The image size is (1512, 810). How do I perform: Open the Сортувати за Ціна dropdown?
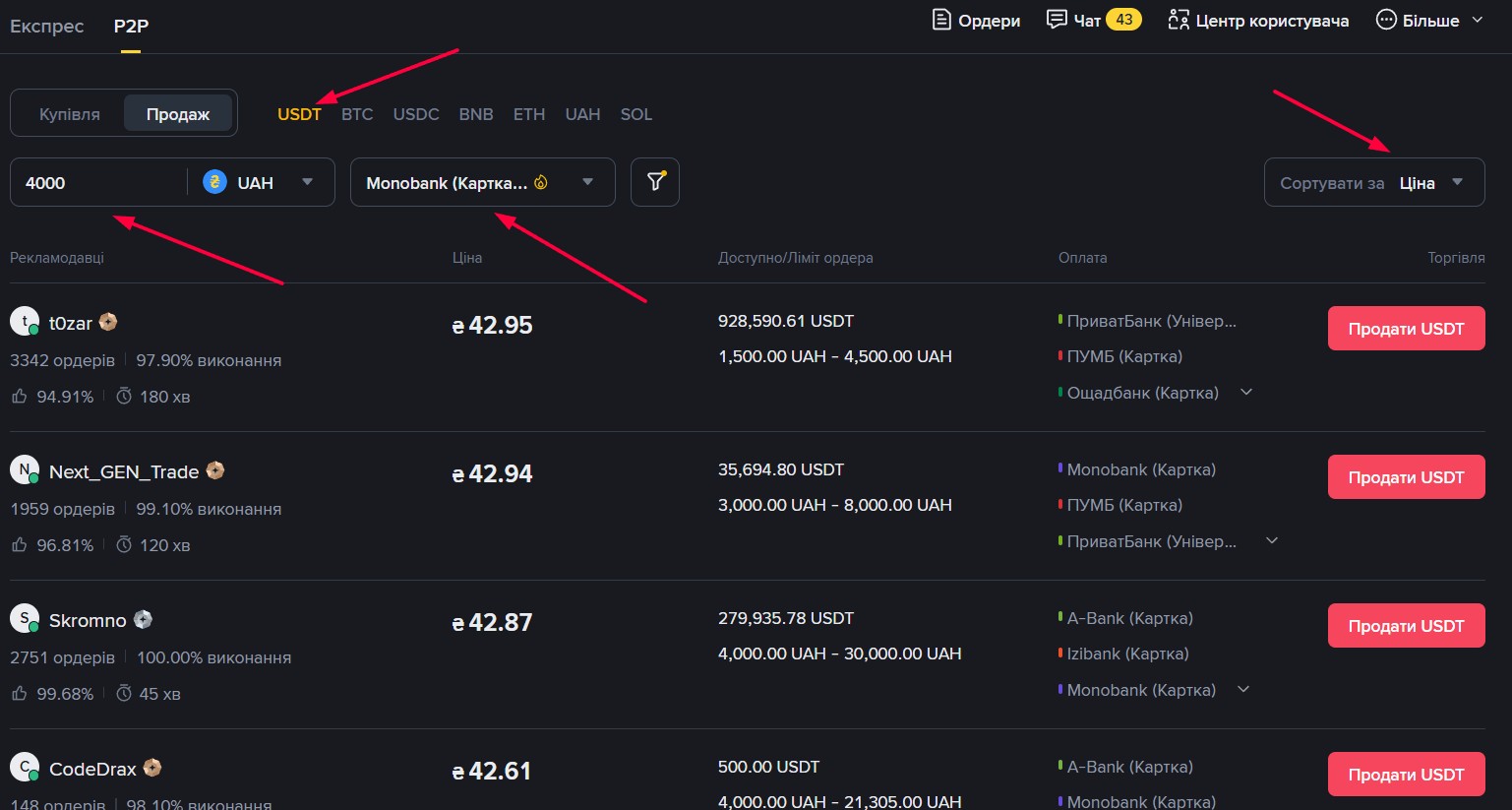[x=1374, y=182]
